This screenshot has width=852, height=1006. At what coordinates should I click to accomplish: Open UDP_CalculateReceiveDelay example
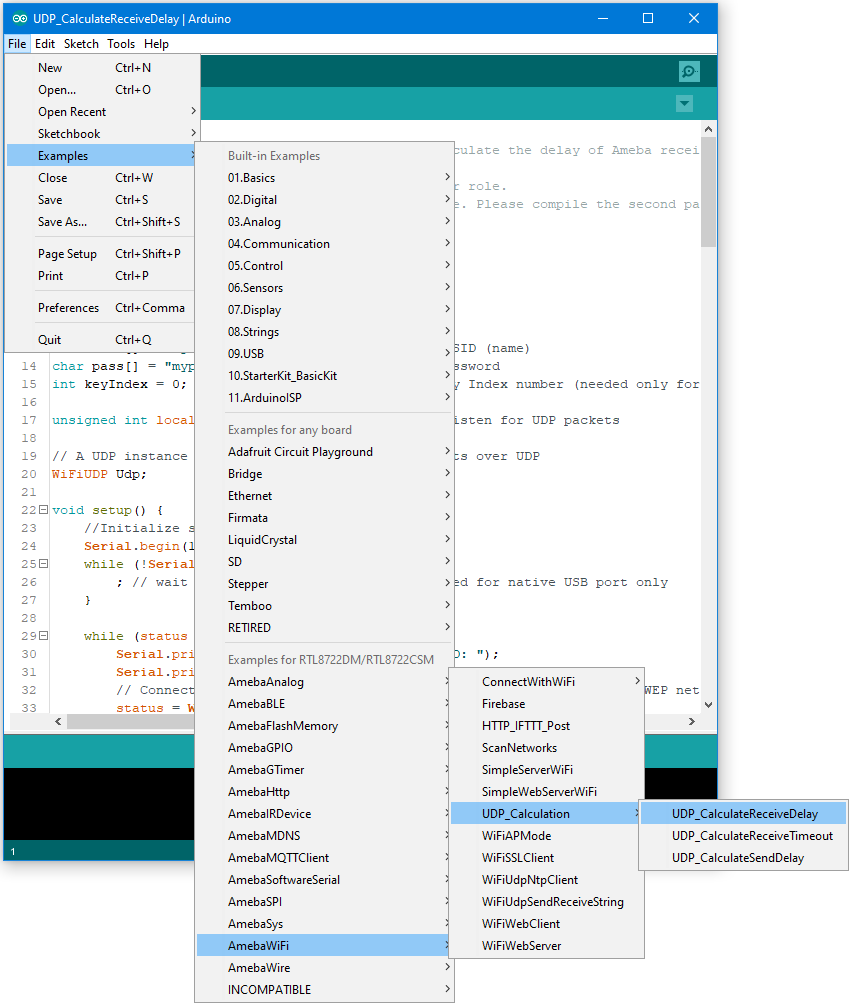click(744, 814)
